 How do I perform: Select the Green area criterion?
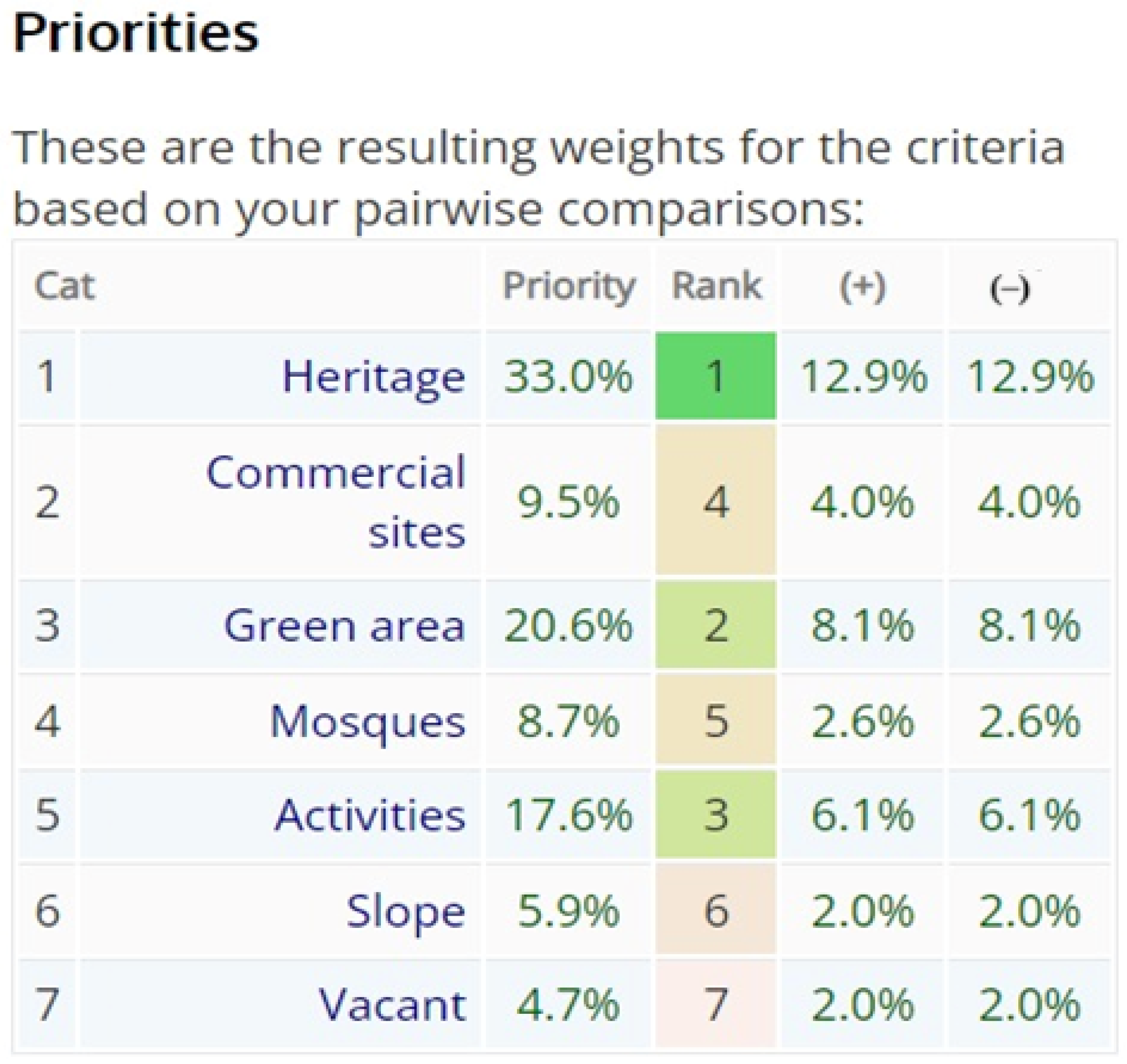[x=345, y=626]
